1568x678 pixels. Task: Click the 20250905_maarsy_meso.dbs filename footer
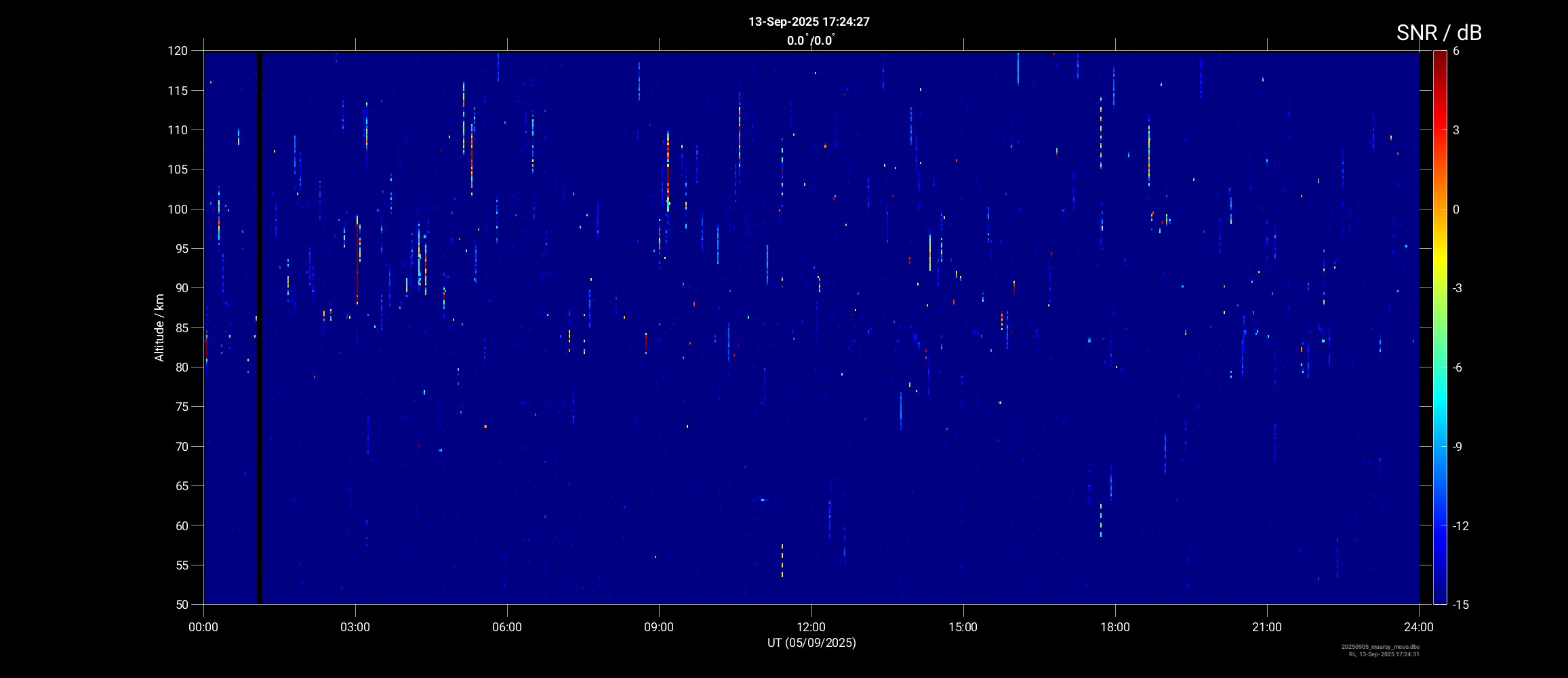point(1380,647)
